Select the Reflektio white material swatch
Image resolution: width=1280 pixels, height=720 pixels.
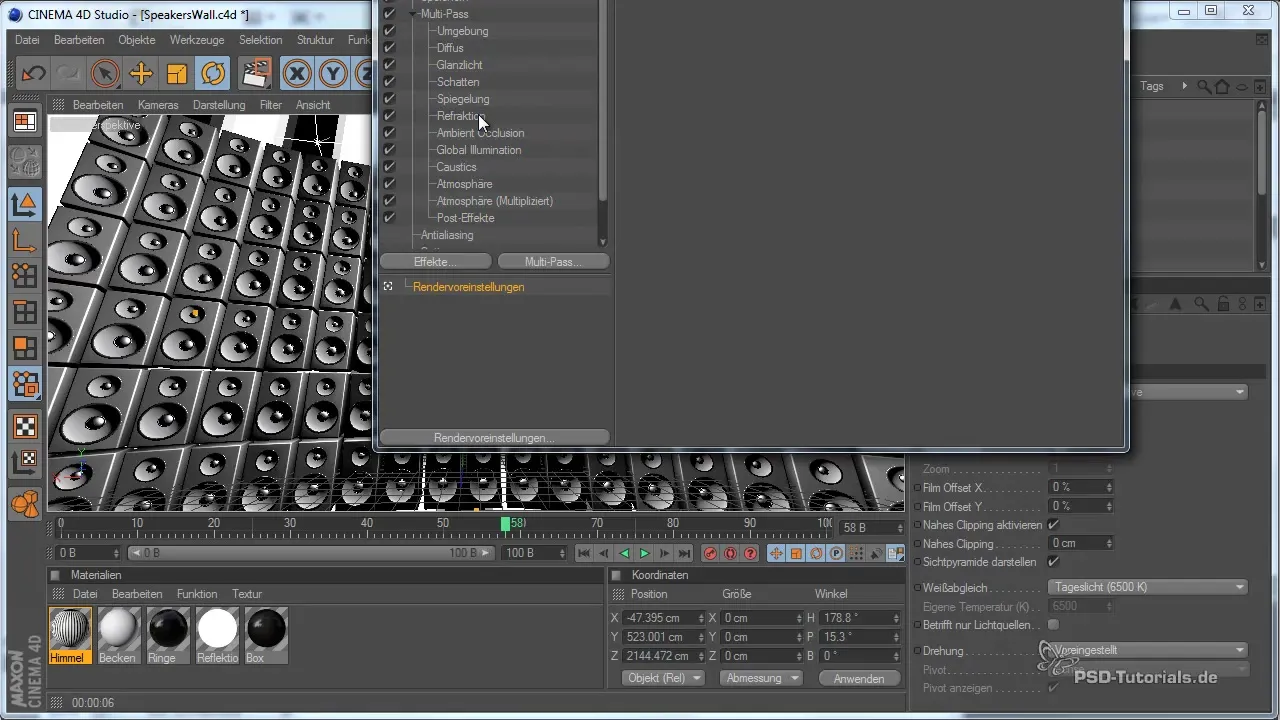click(x=217, y=636)
